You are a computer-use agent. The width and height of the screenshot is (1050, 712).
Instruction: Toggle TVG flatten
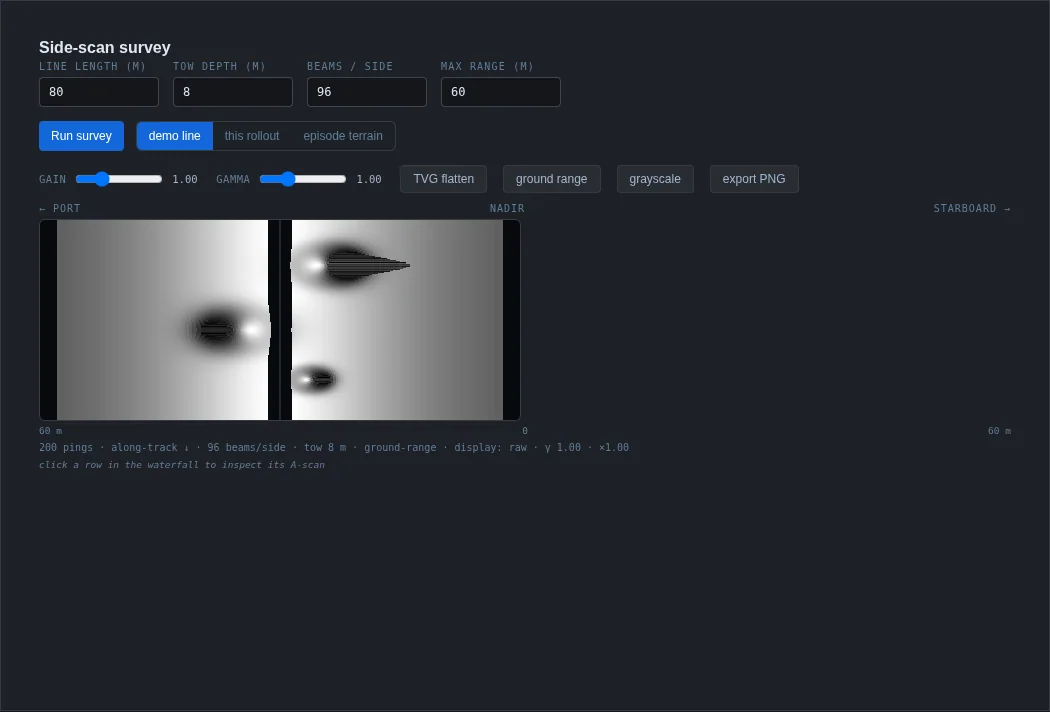coord(443,179)
